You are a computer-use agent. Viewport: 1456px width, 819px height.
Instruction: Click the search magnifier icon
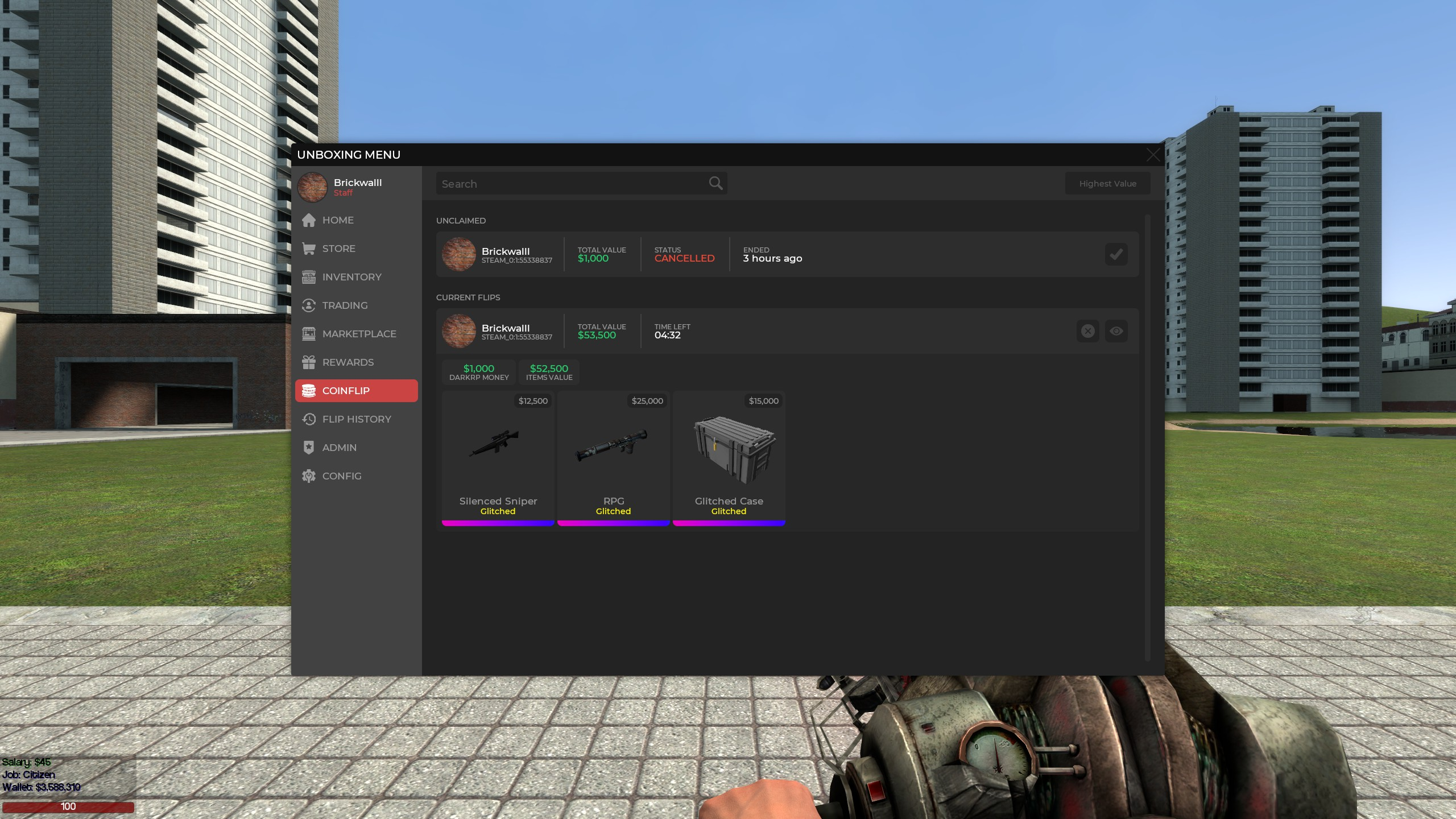pyautogui.click(x=715, y=183)
